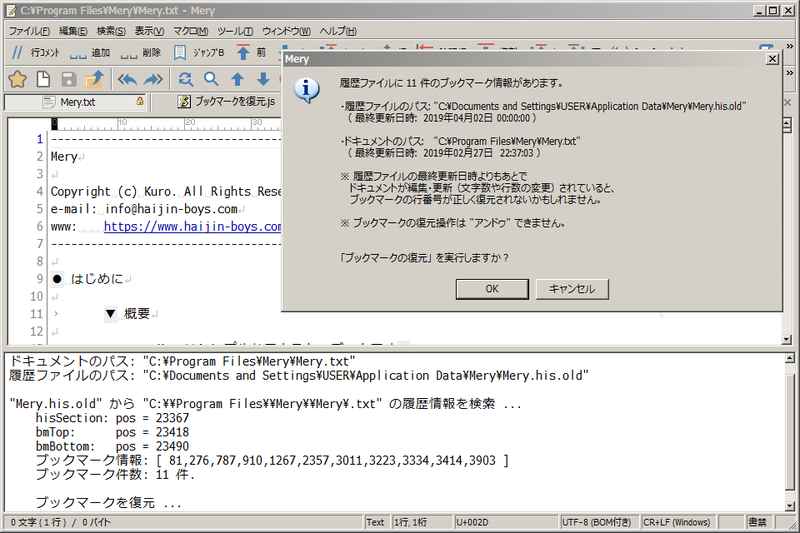Open the ツール(T) menu

point(235,31)
